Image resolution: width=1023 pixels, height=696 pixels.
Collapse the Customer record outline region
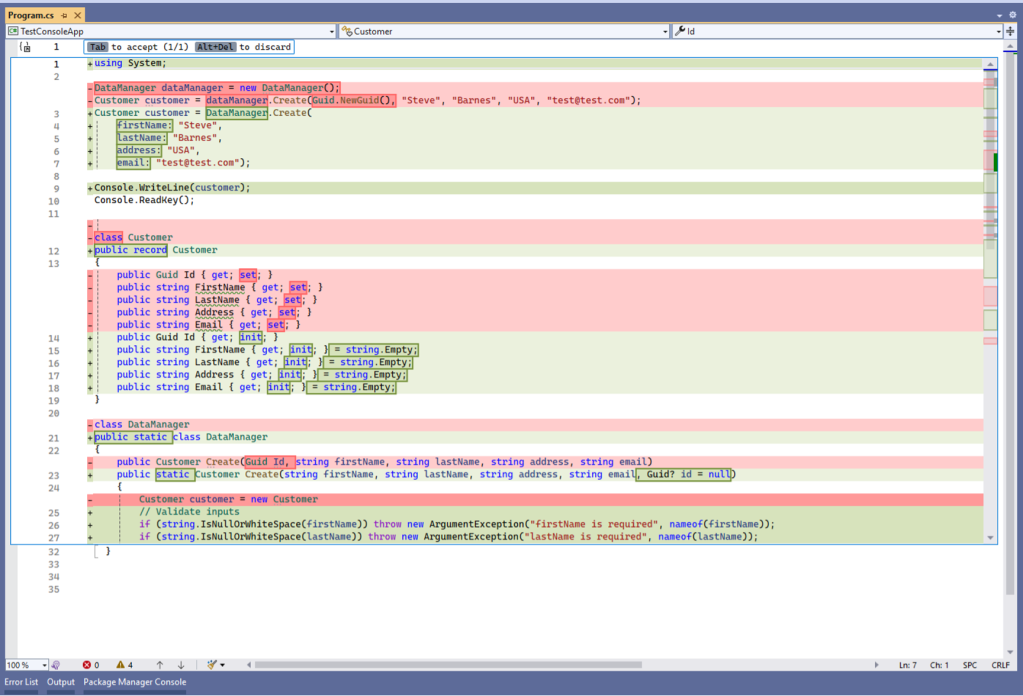point(89,249)
